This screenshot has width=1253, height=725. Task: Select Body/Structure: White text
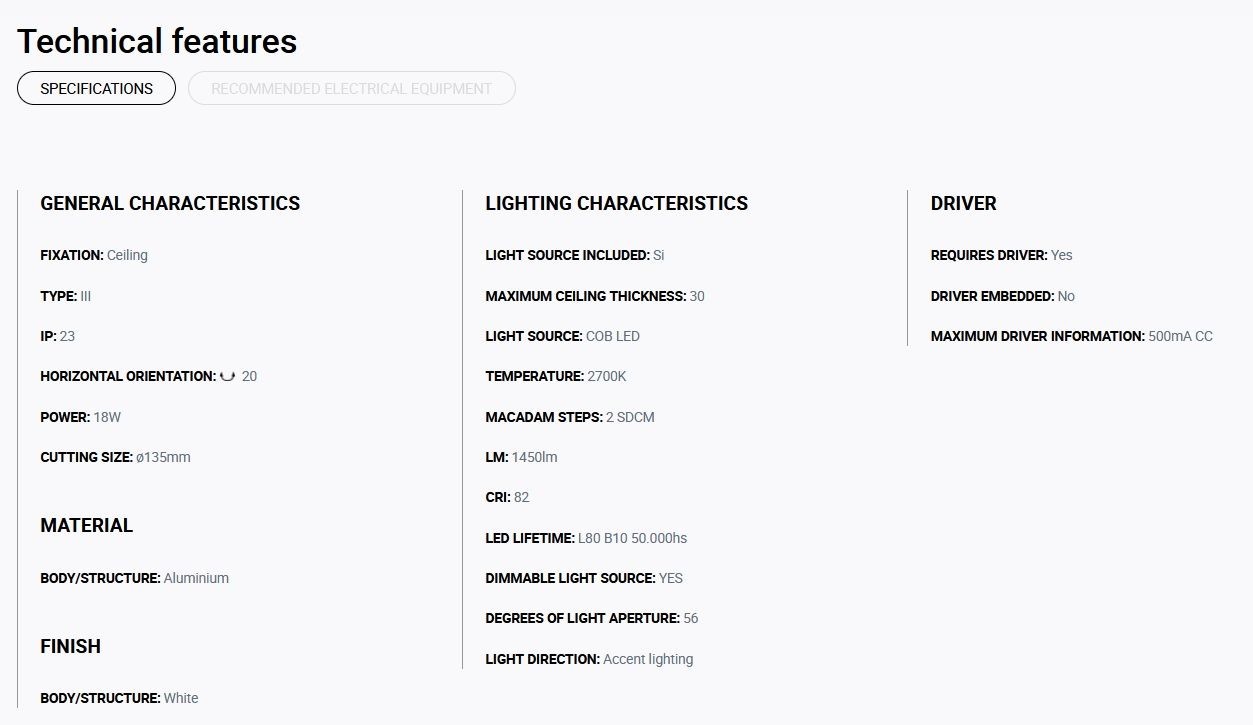(x=119, y=698)
